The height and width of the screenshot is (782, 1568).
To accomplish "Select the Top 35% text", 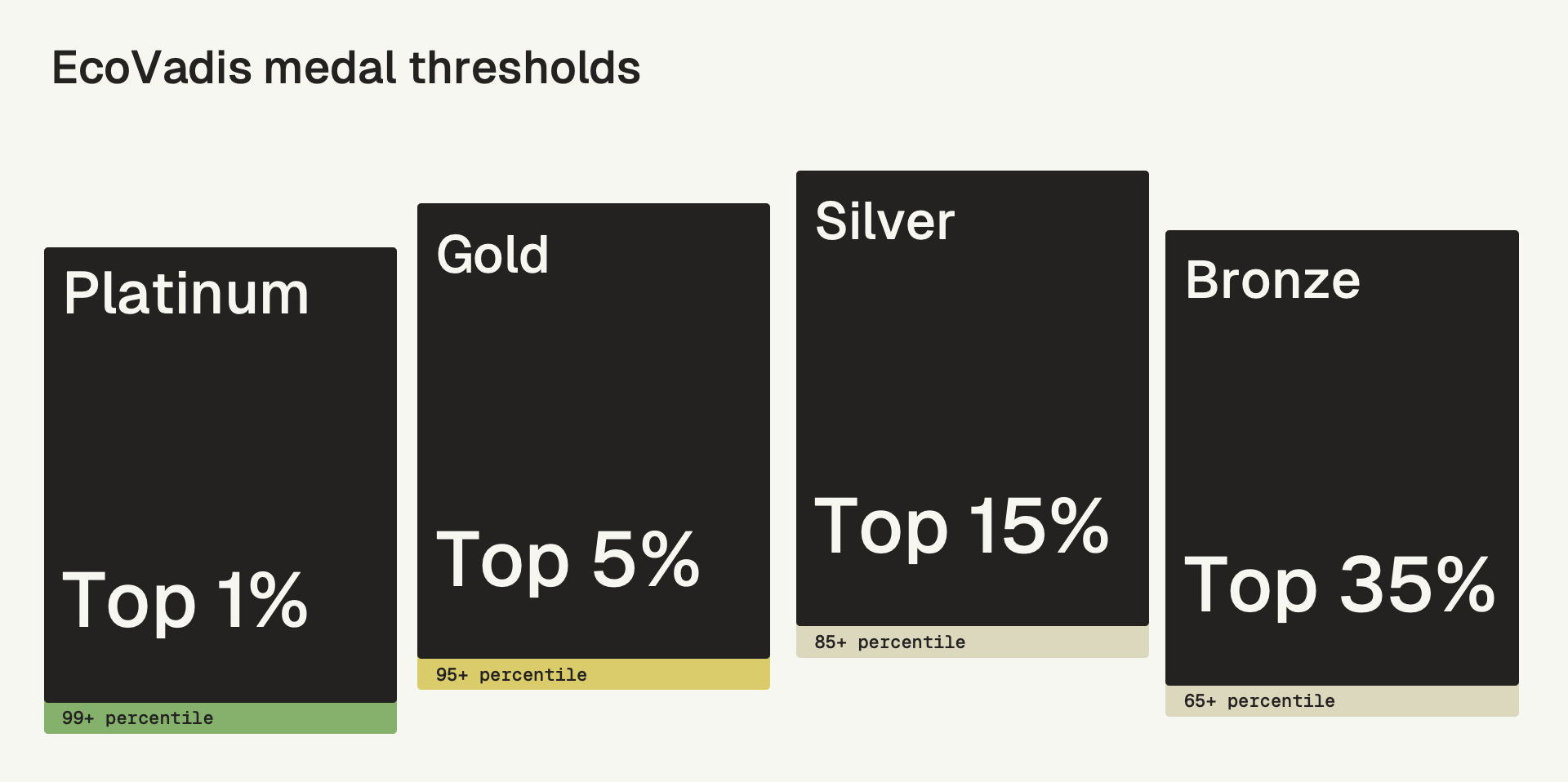I will pyautogui.click(x=1339, y=585).
